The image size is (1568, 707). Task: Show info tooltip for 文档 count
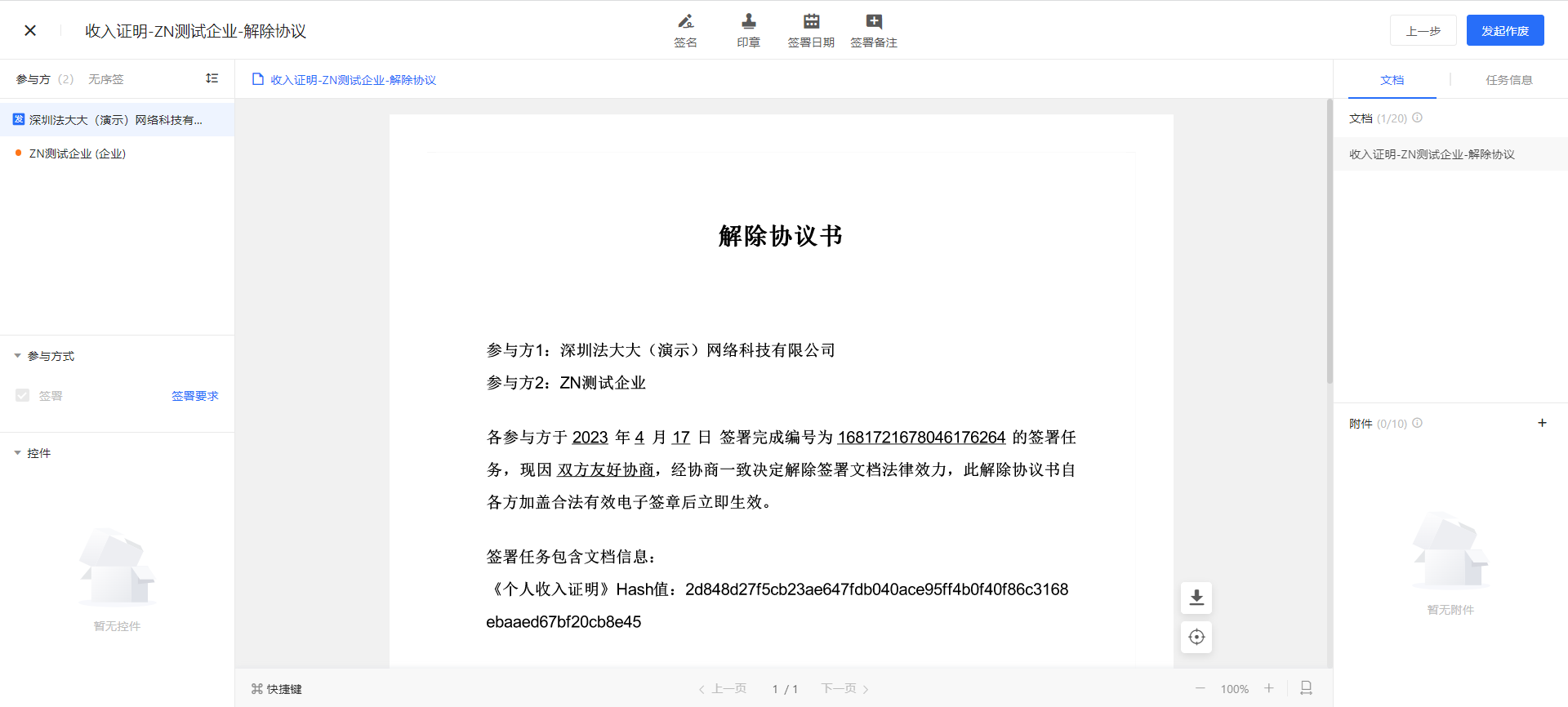pos(1418,118)
